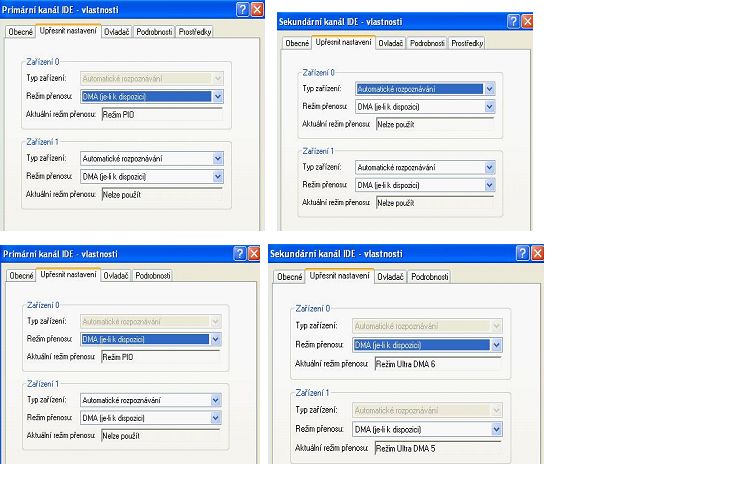Screen dimensions: 750x478
Task: Open Obecné tab in upper Primární window
Action: point(21,32)
